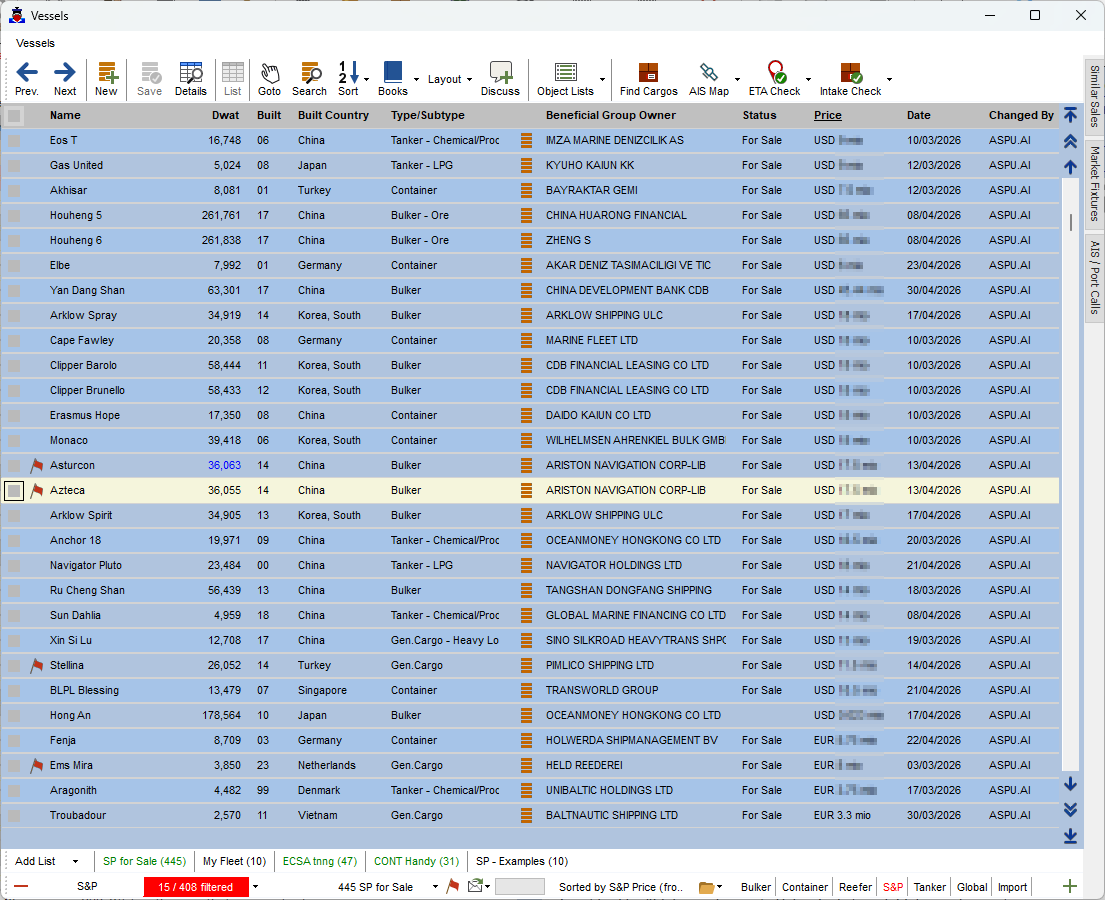1105x900 pixels.
Task: Click the red 15 / 408 filtered indicator
Action: [196, 887]
